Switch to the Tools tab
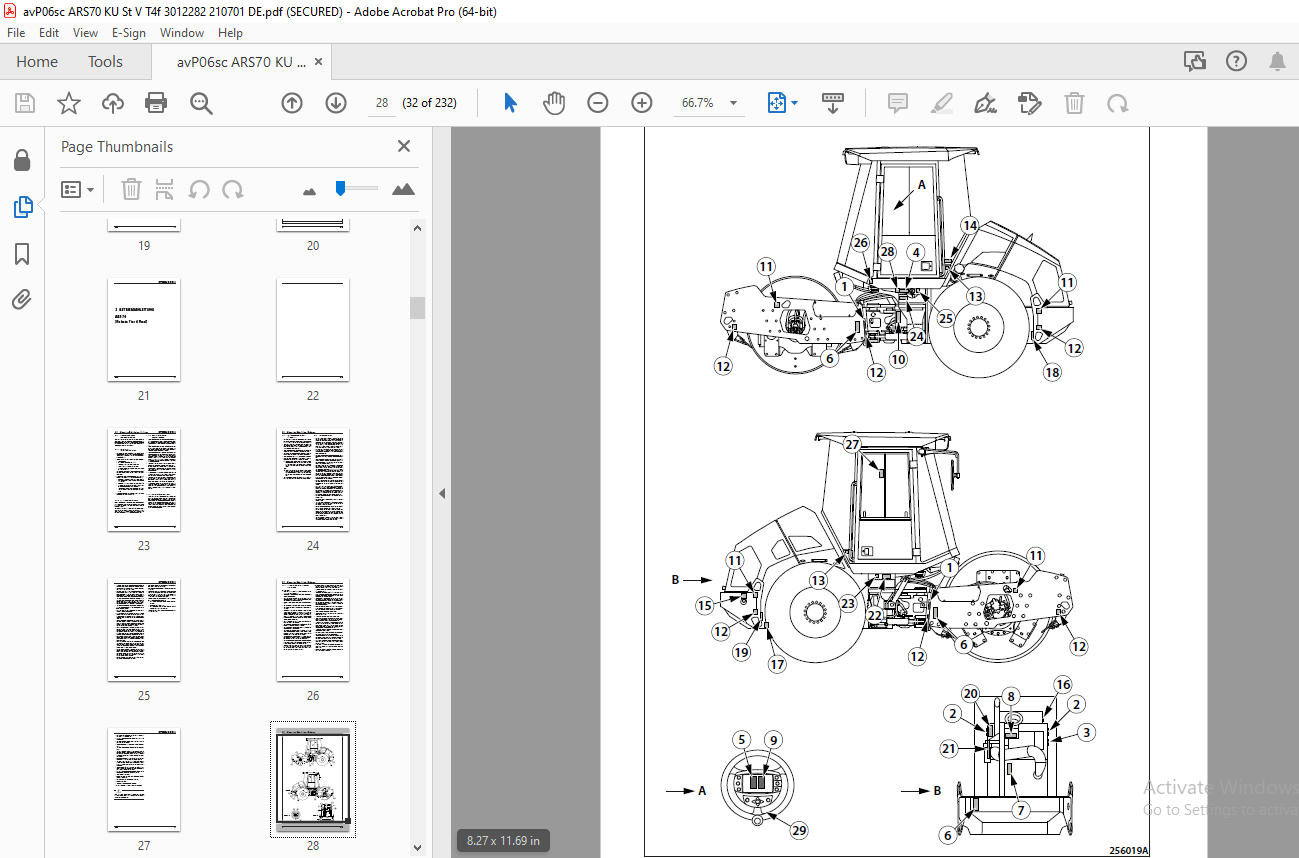The image size is (1299, 858). click(x=105, y=62)
